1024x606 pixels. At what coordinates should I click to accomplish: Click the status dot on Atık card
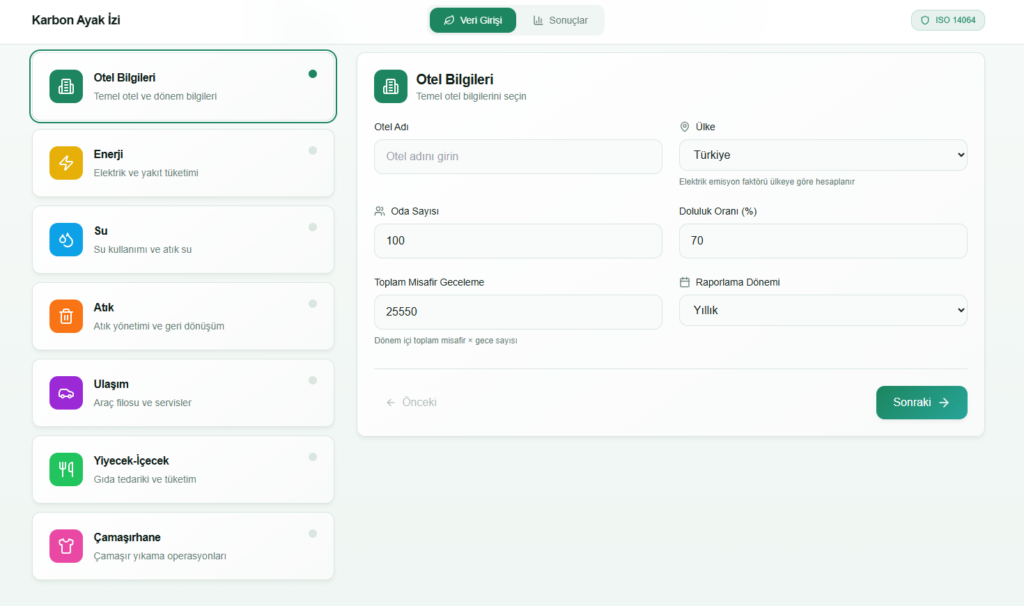(x=313, y=303)
